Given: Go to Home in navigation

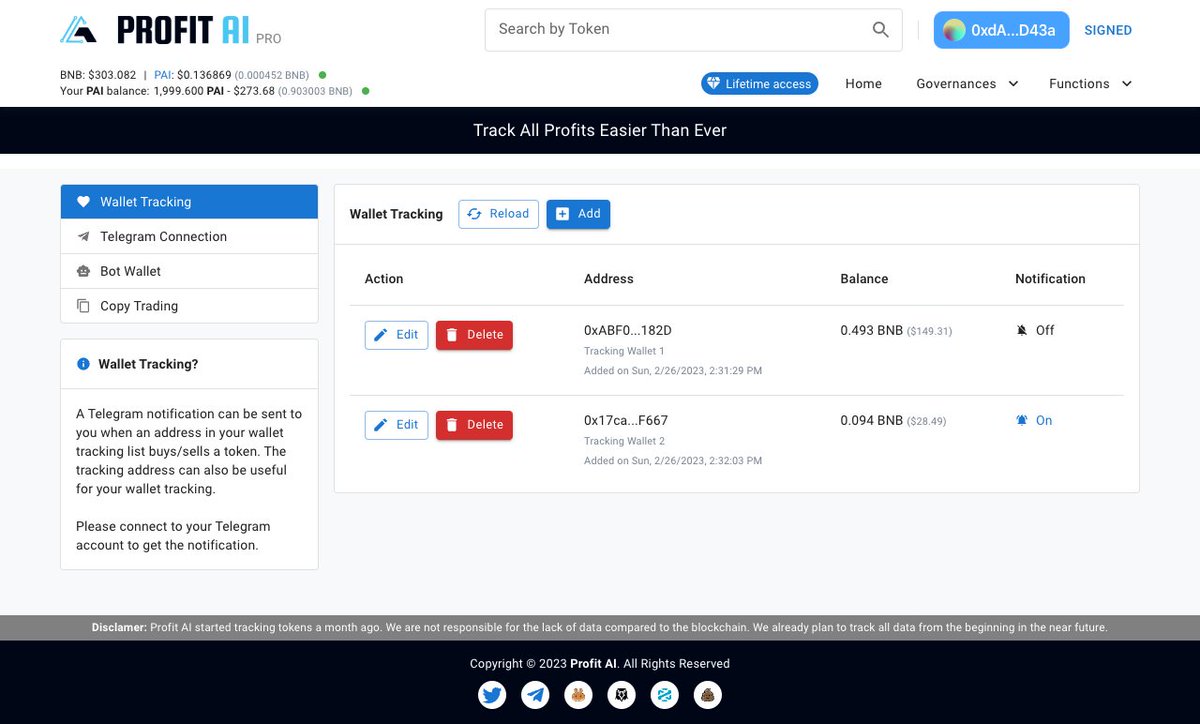Looking at the screenshot, I should (863, 84).
